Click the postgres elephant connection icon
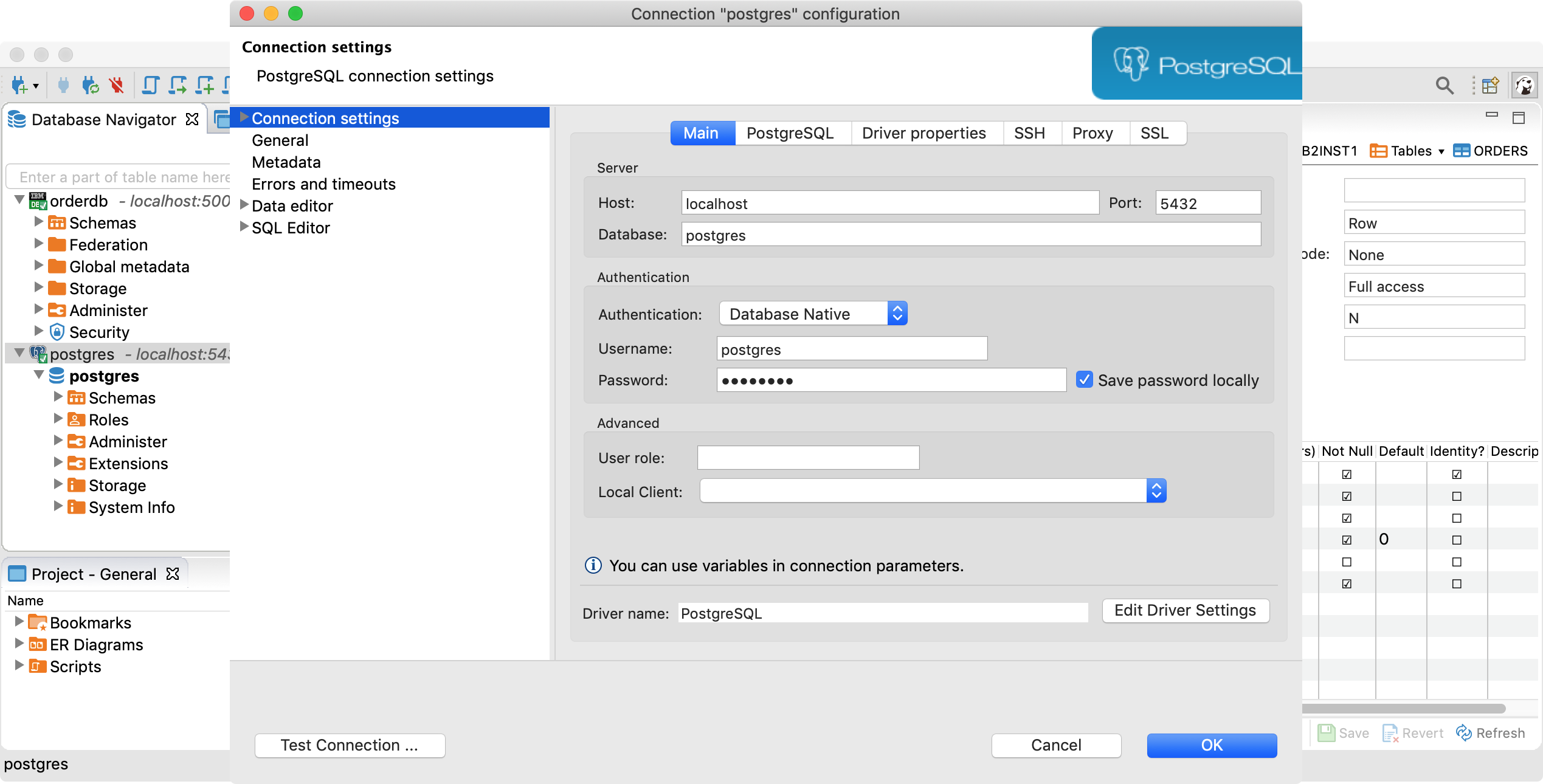The image size is (1543, 784). (38, 354)
